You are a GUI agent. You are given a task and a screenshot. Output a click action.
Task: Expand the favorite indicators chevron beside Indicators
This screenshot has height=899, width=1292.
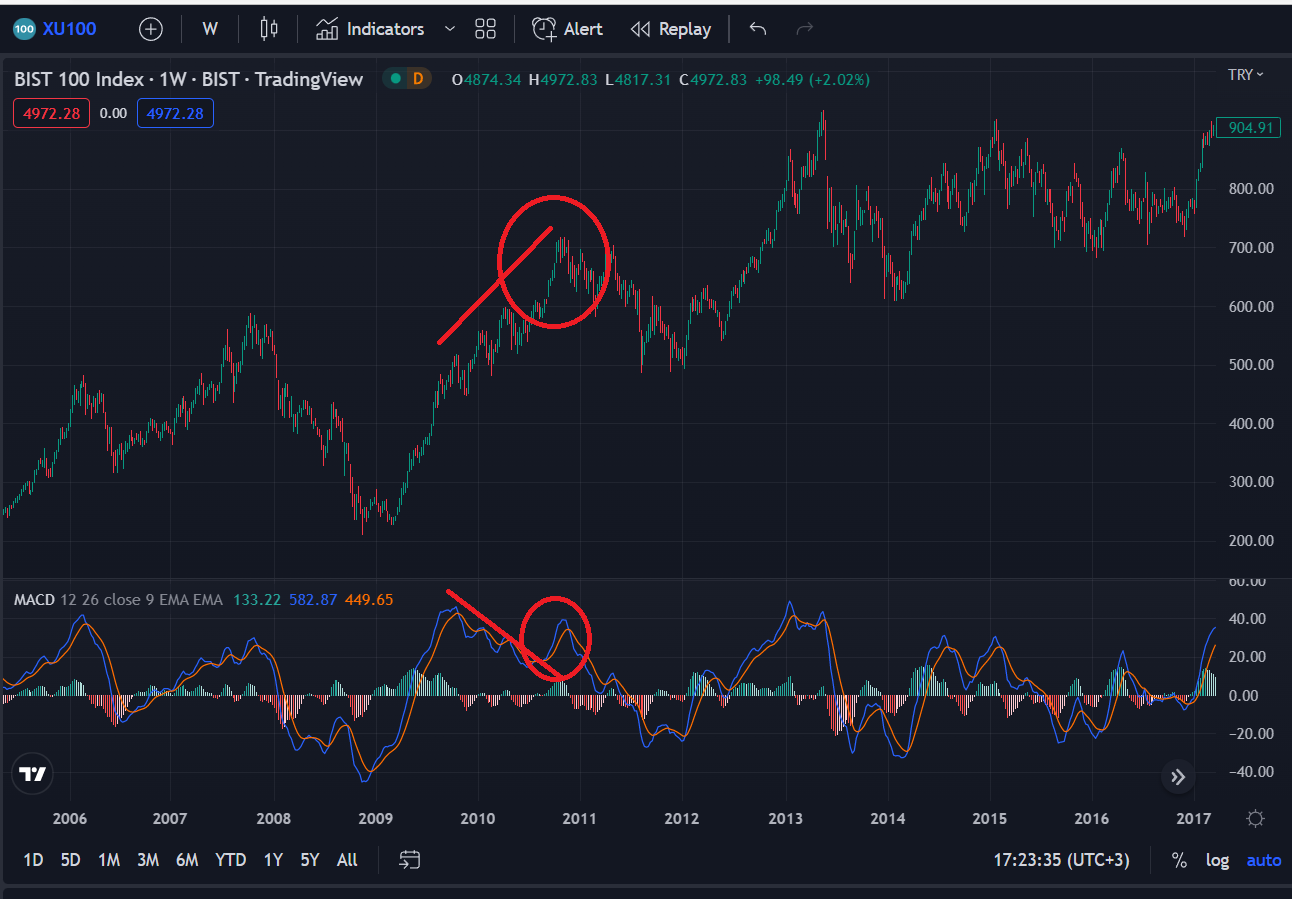tap(450, 29)
